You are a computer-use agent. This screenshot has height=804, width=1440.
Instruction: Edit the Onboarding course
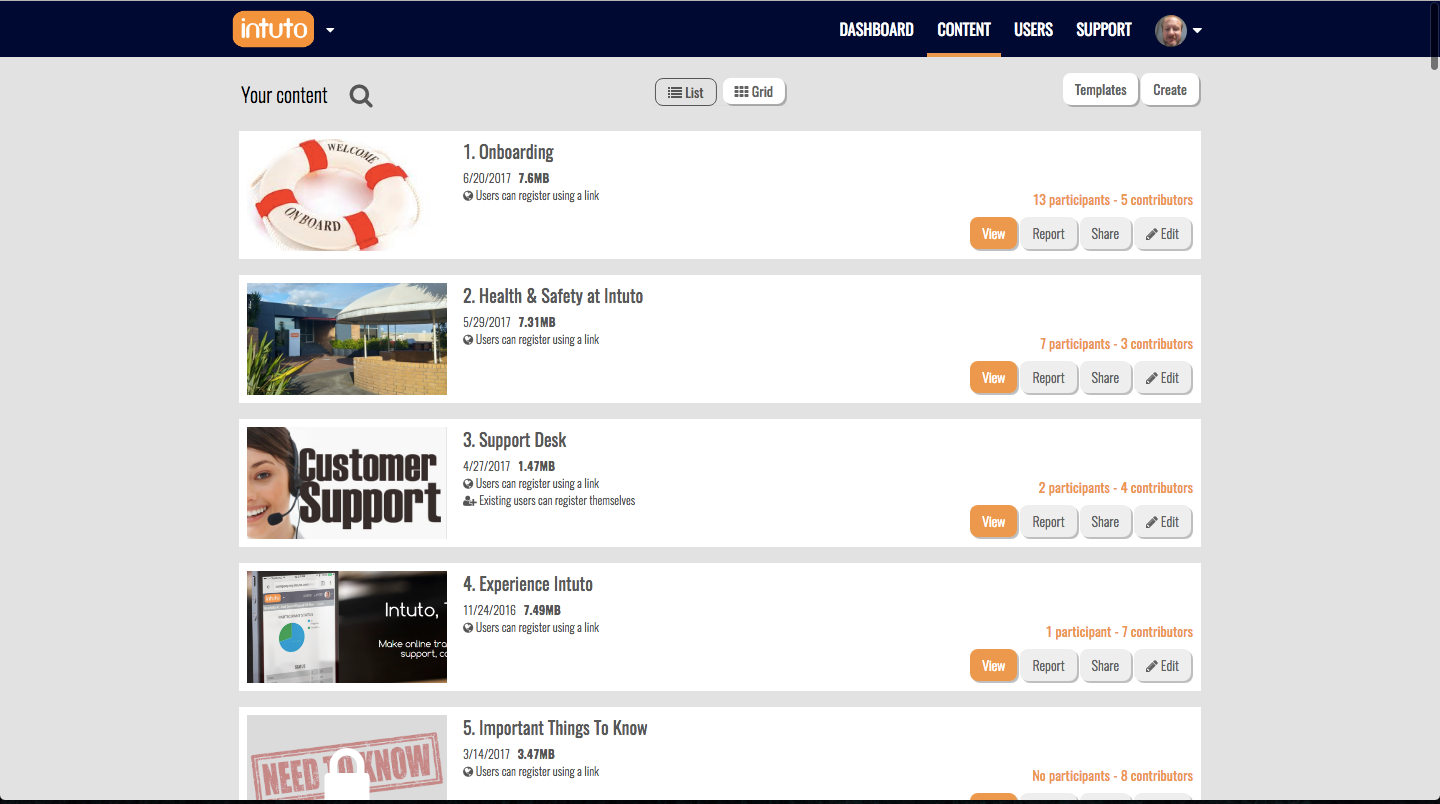point(1163,234)
